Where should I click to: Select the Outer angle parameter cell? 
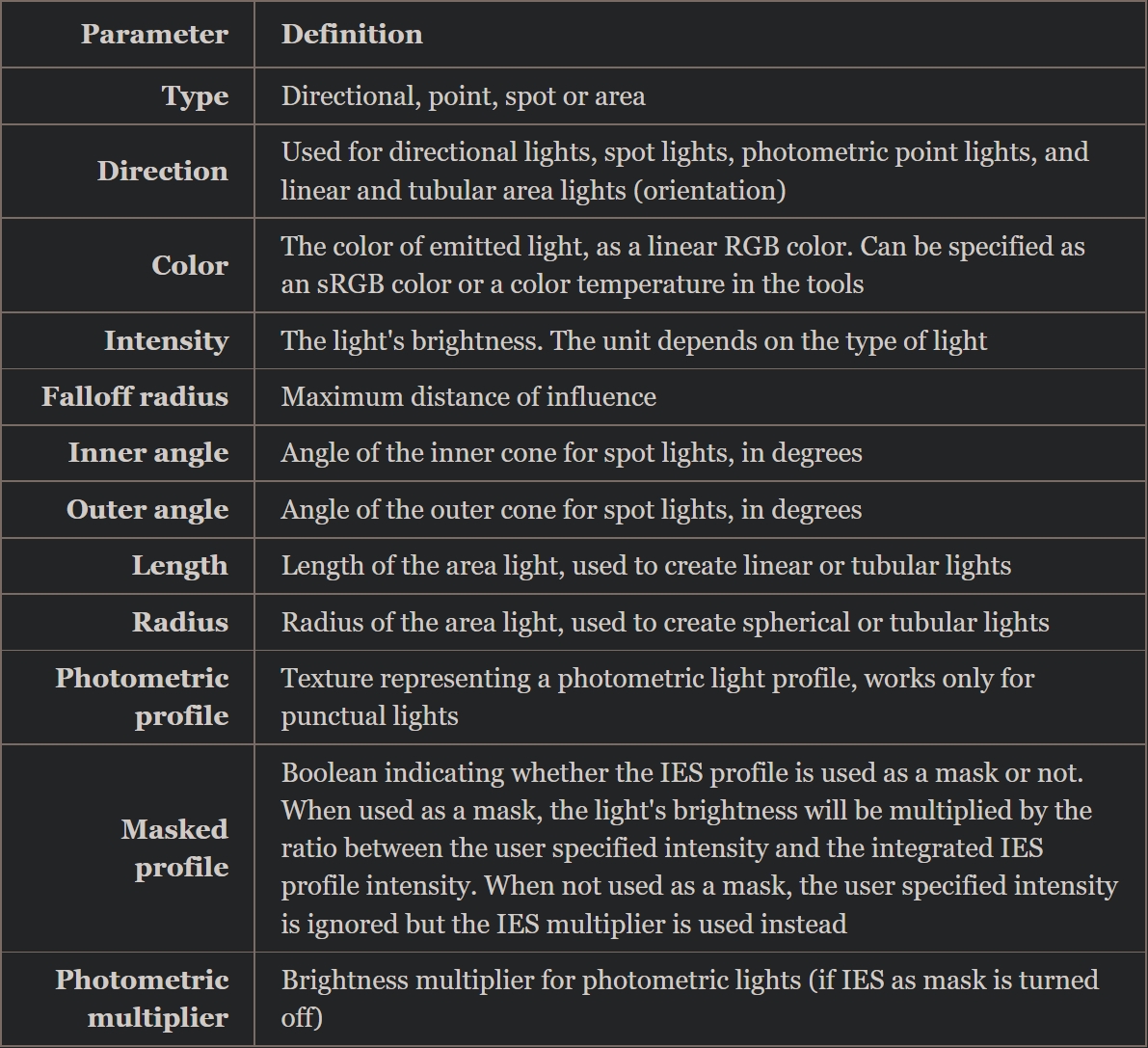pos(147,510)
